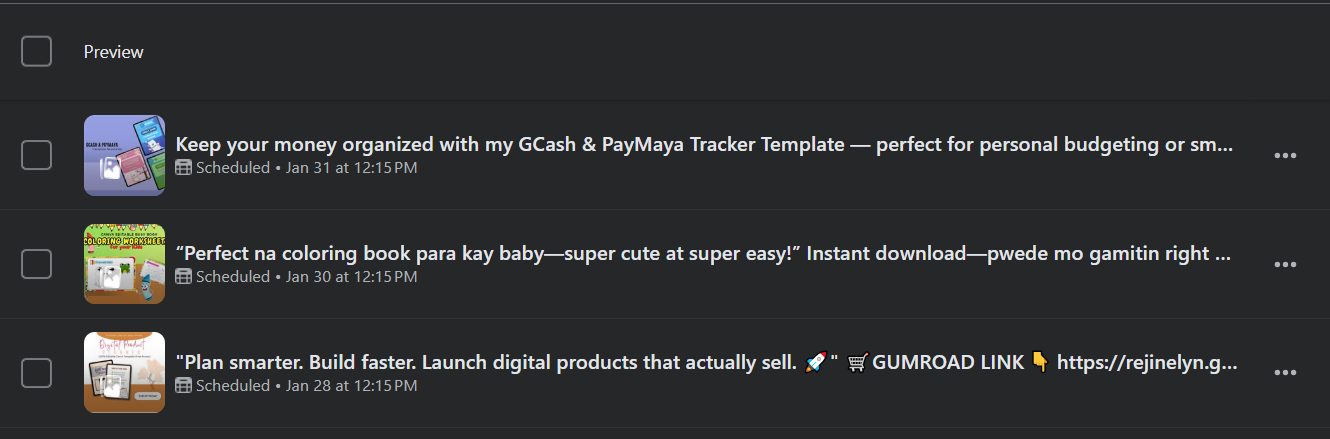This screenshot has height=439, width=1330.
Task: Open the three-dot menu for coloring book post
Action: pyautogui.click(x=1285, y=264)
